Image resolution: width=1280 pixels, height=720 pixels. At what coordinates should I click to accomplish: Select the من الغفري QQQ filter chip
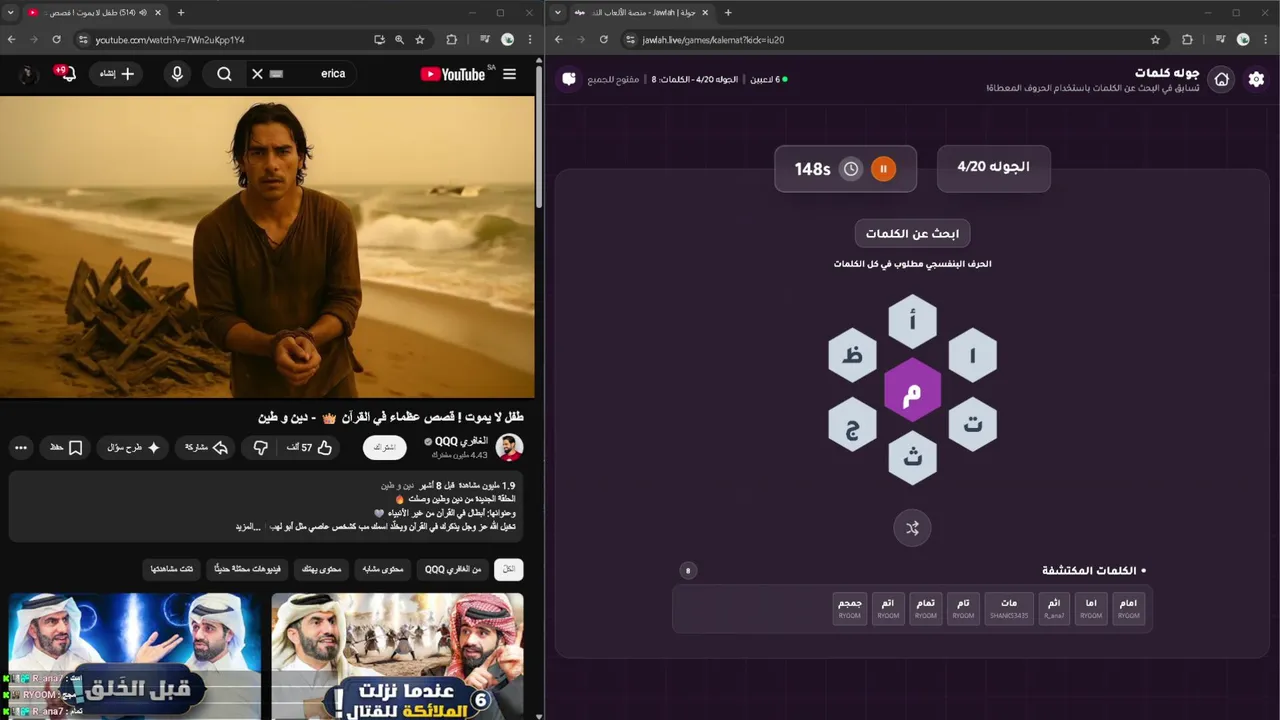[453, 569]
